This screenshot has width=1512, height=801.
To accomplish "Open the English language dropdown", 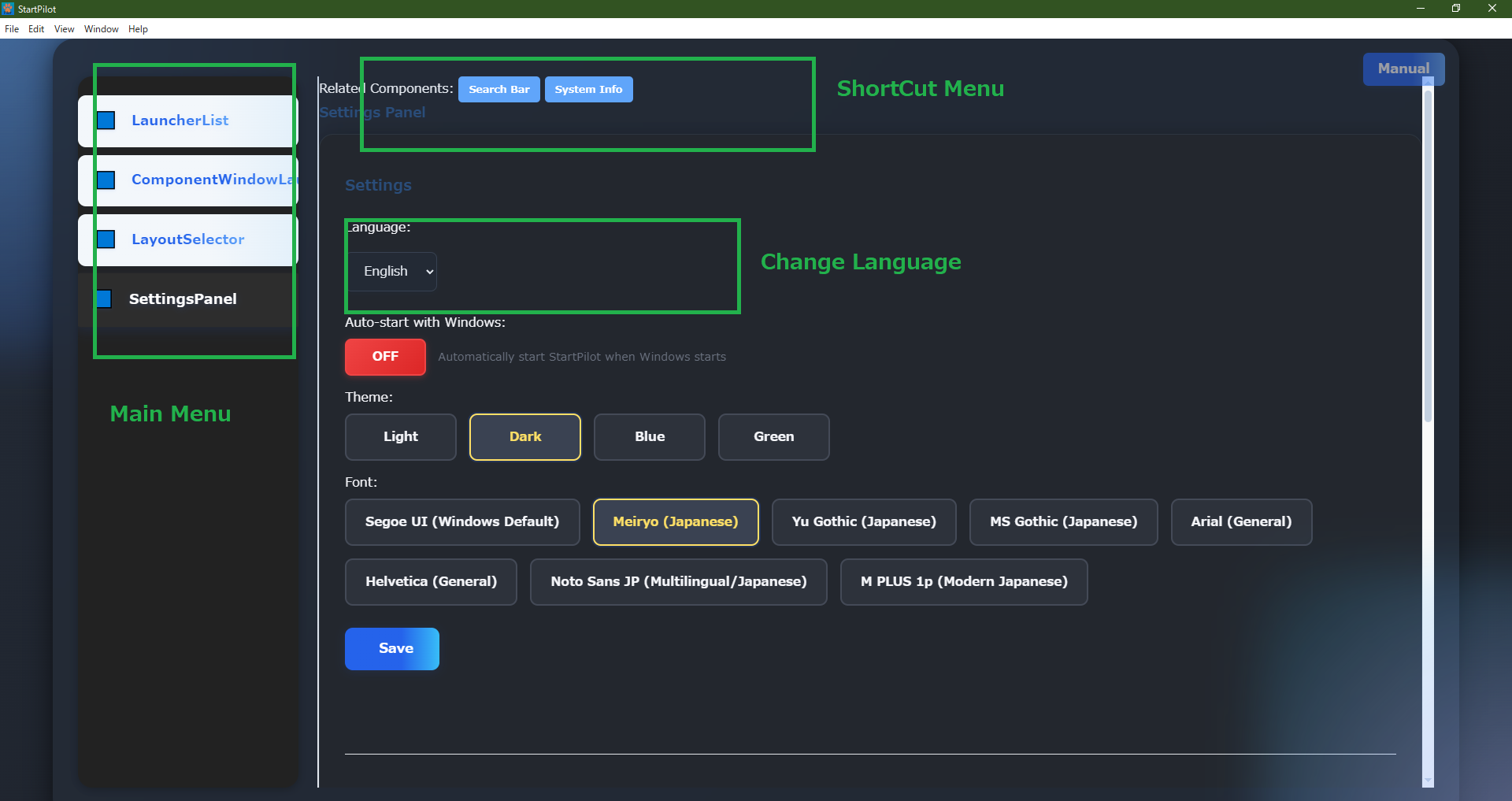I will (392, 272).
